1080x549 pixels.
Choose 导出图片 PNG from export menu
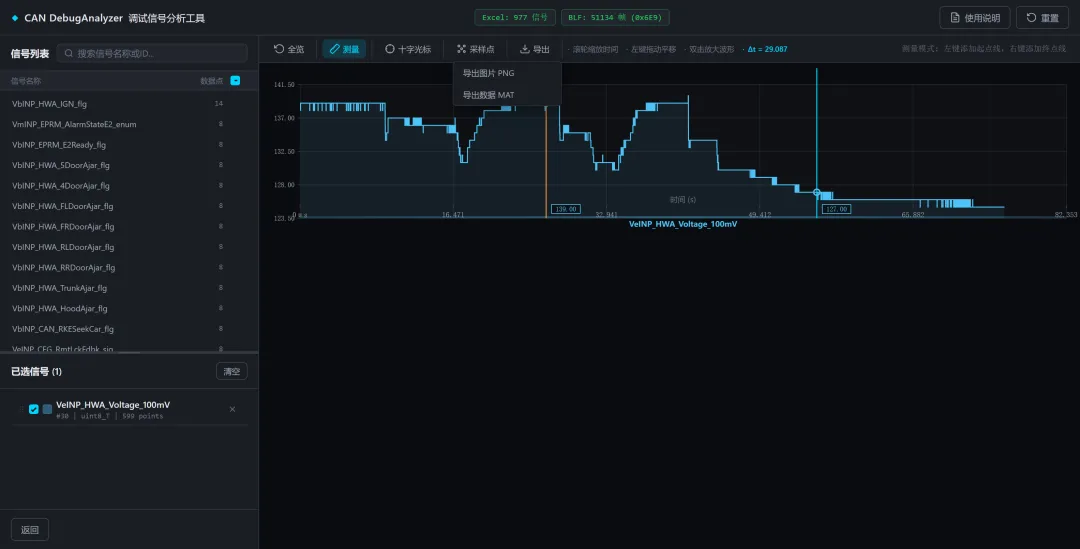point(488,73)
